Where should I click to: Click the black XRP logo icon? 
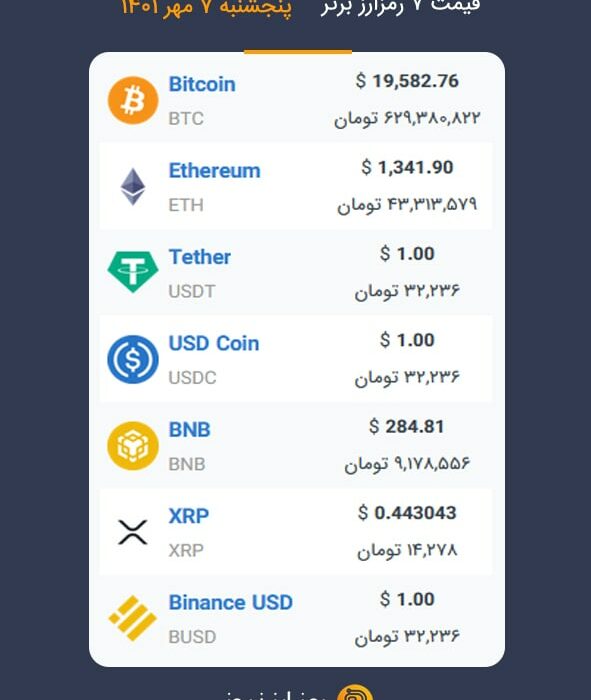[x=133, y=532]
